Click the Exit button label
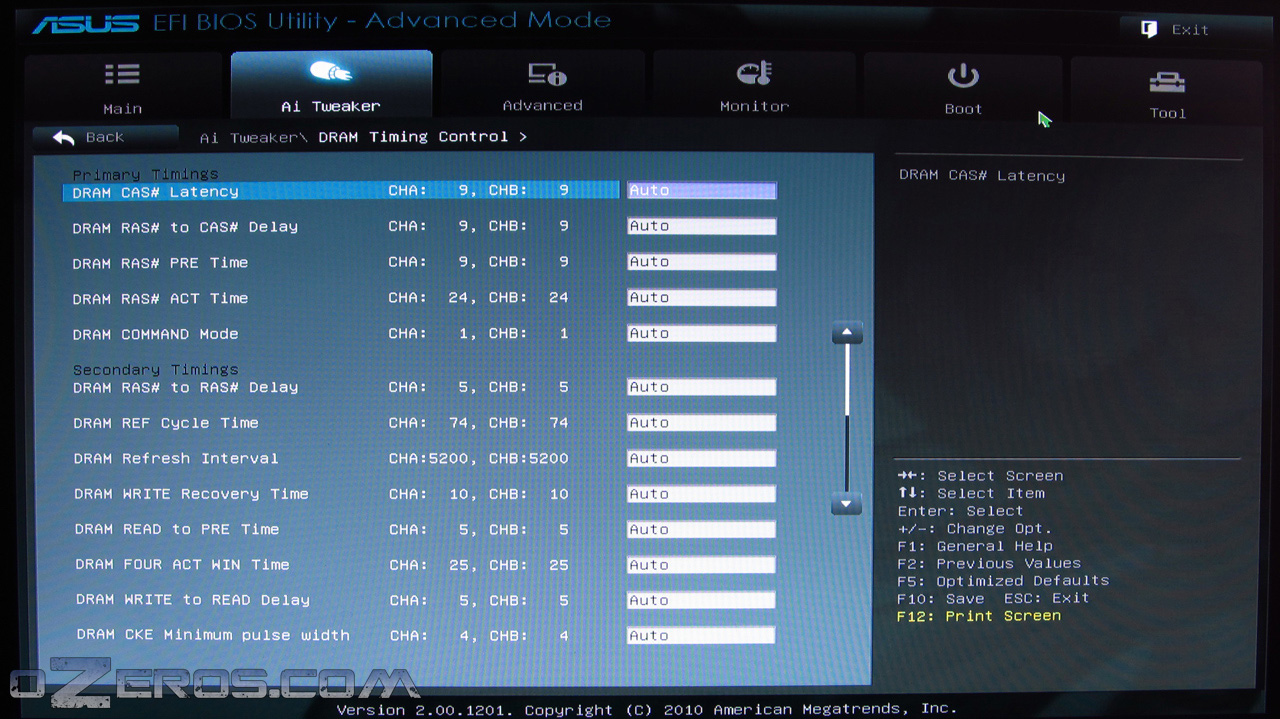Image resolution: width=1280 pixels, height=719 pixels. coord(1190,30)
